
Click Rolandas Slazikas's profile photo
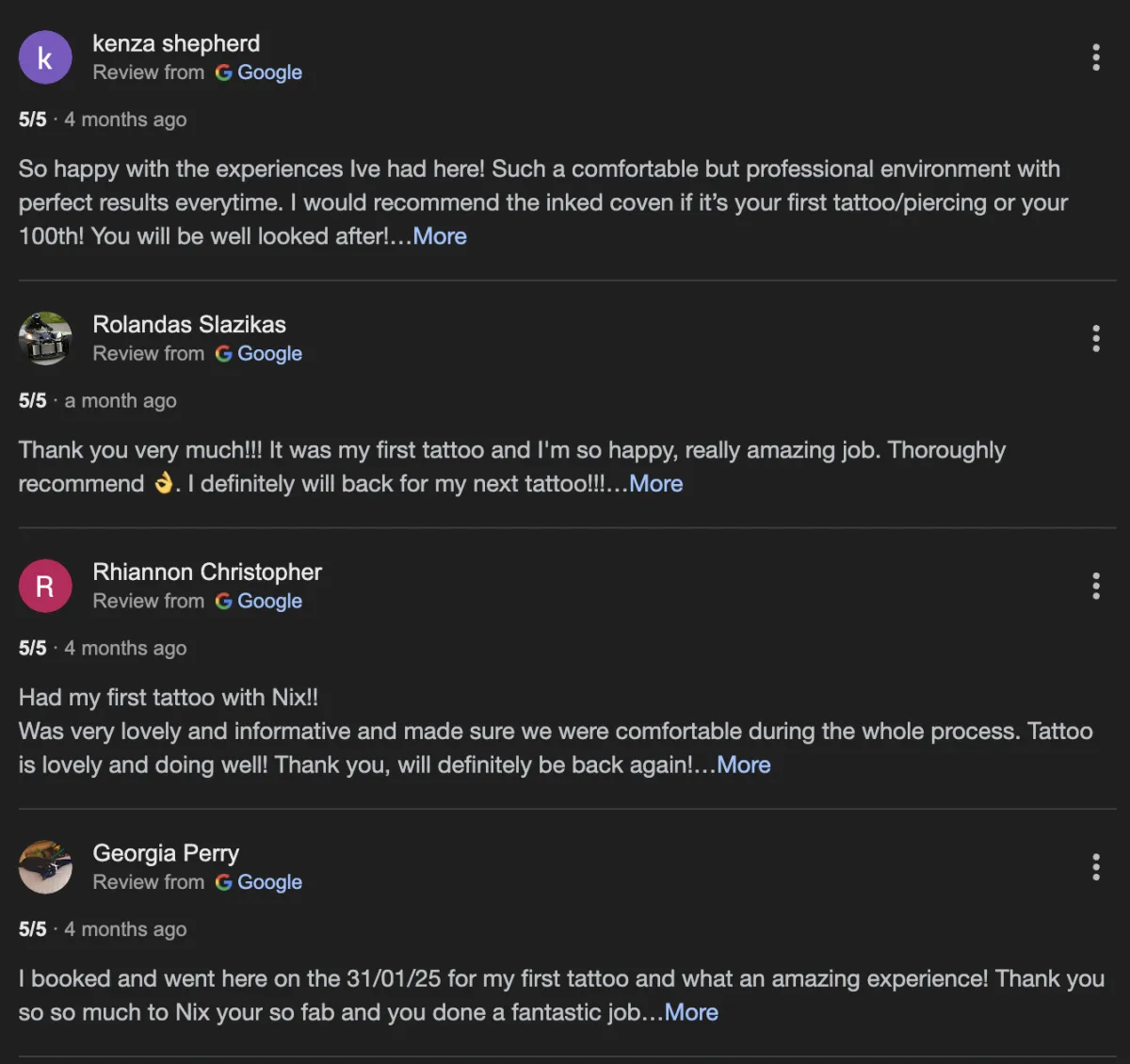pos(45,338)
